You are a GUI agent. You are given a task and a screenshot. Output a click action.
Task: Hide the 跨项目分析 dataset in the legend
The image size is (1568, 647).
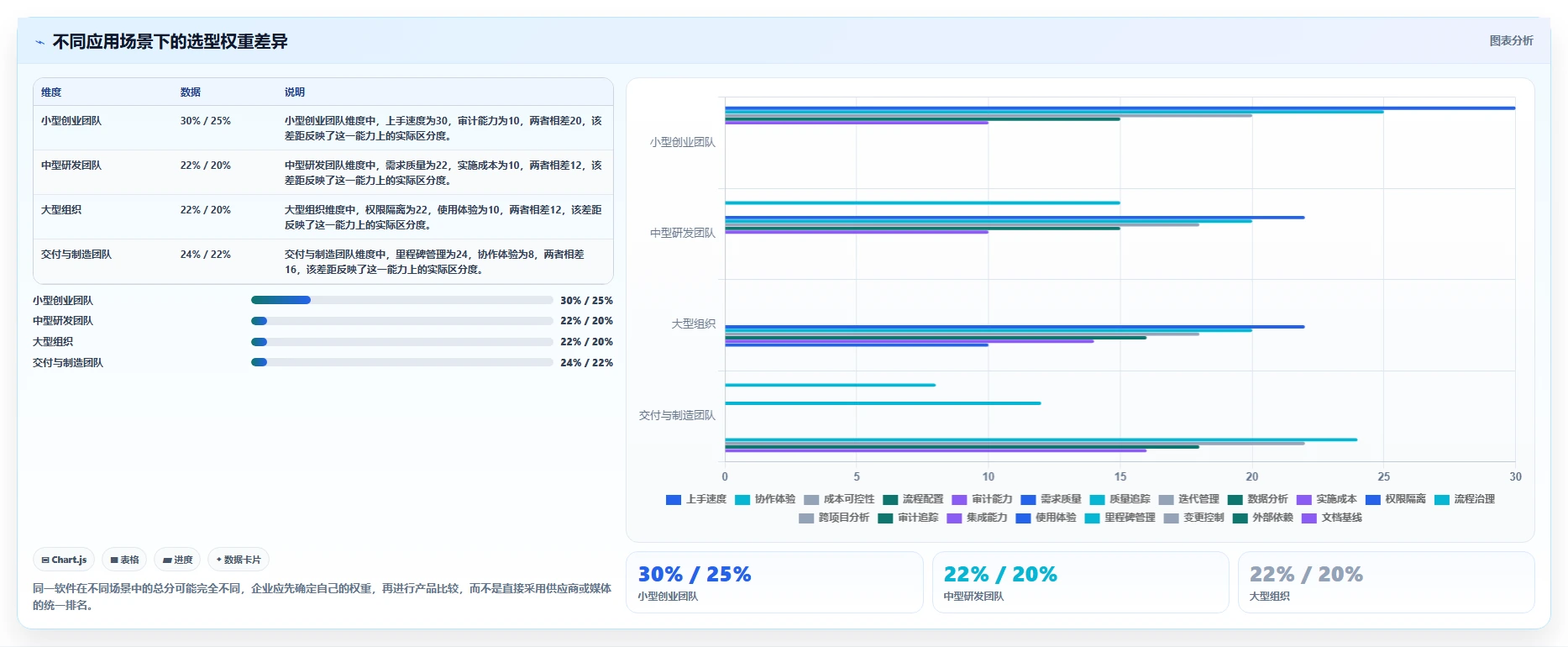[833, 518]
